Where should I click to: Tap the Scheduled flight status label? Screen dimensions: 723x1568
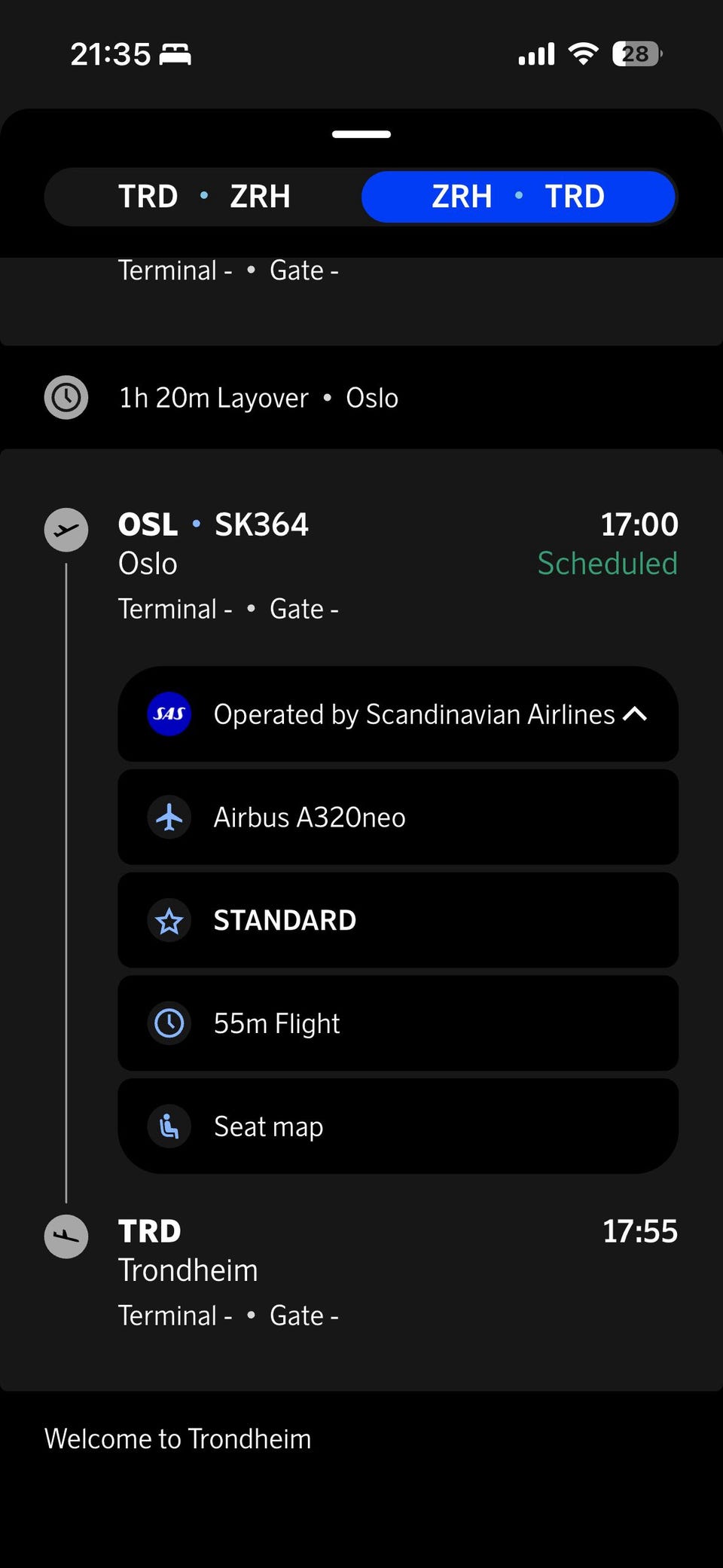coord(607,564)
